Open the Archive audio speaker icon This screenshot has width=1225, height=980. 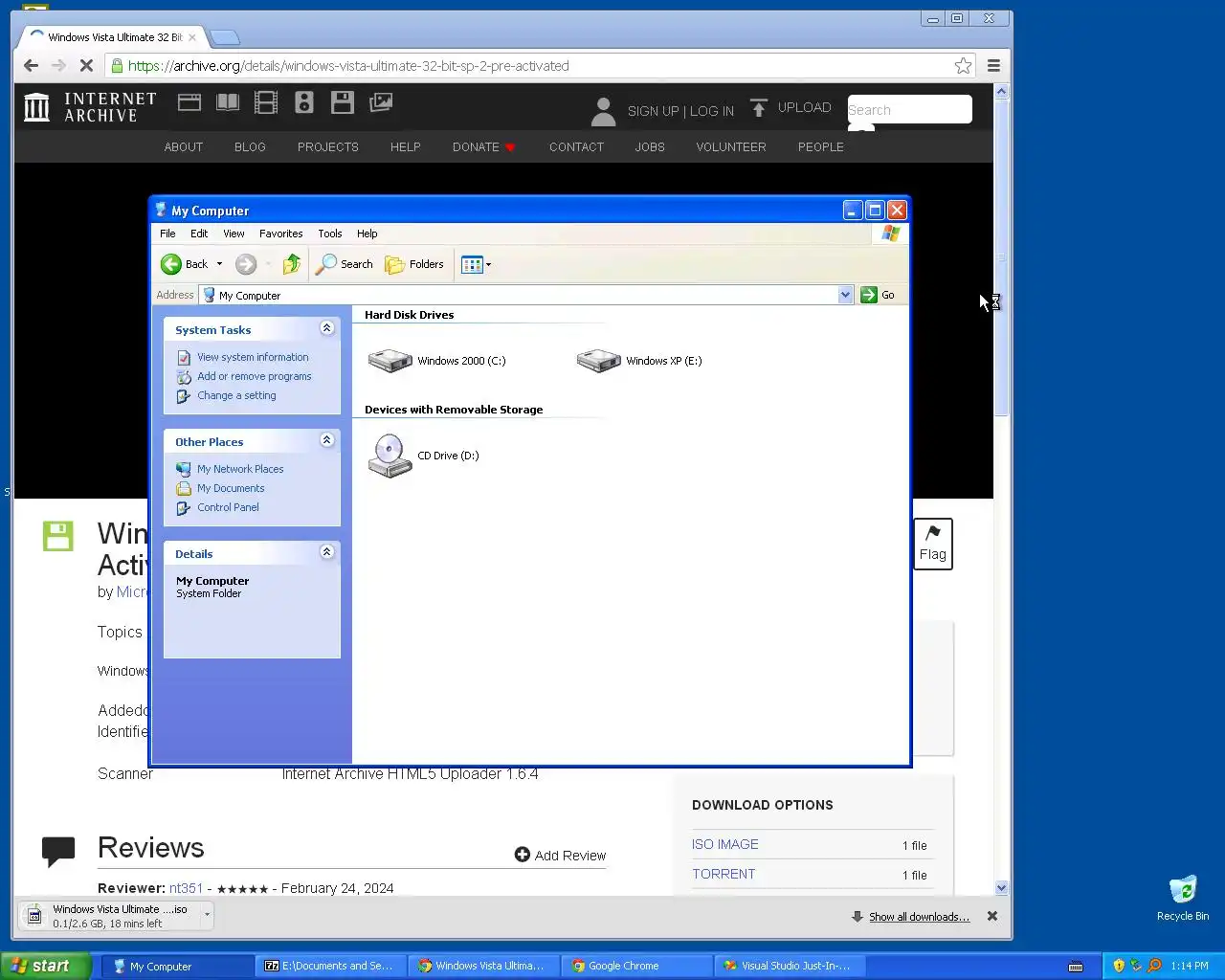click(x=304, y=102)
